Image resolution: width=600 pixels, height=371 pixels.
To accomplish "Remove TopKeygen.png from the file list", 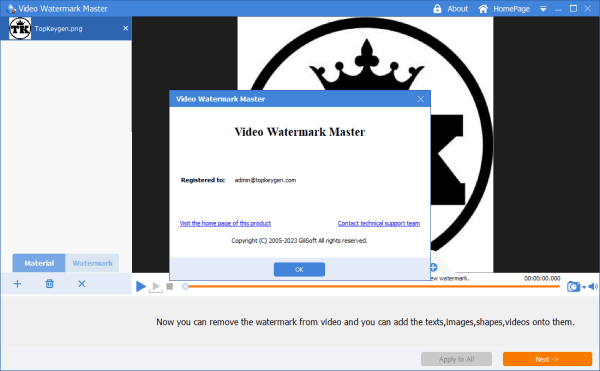I will (x=126, y=28).
